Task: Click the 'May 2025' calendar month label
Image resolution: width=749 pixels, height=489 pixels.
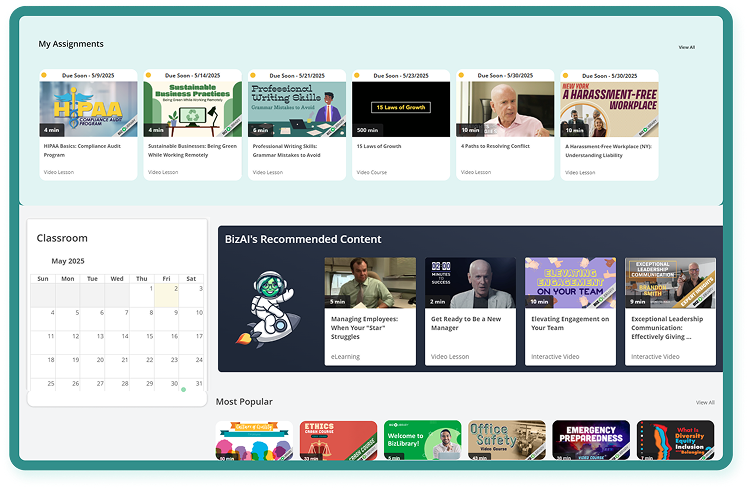Action: point(68,261)
